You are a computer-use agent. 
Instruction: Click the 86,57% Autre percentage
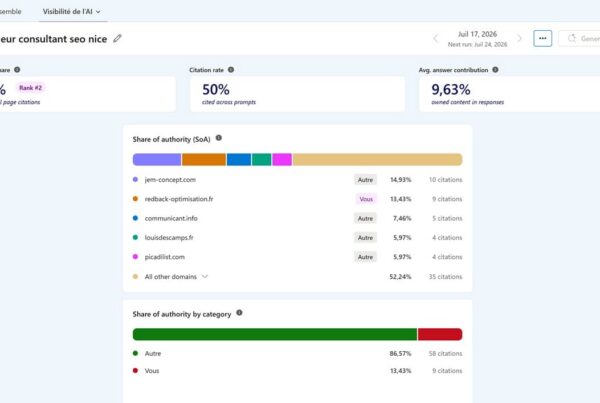tap(400, 353)
